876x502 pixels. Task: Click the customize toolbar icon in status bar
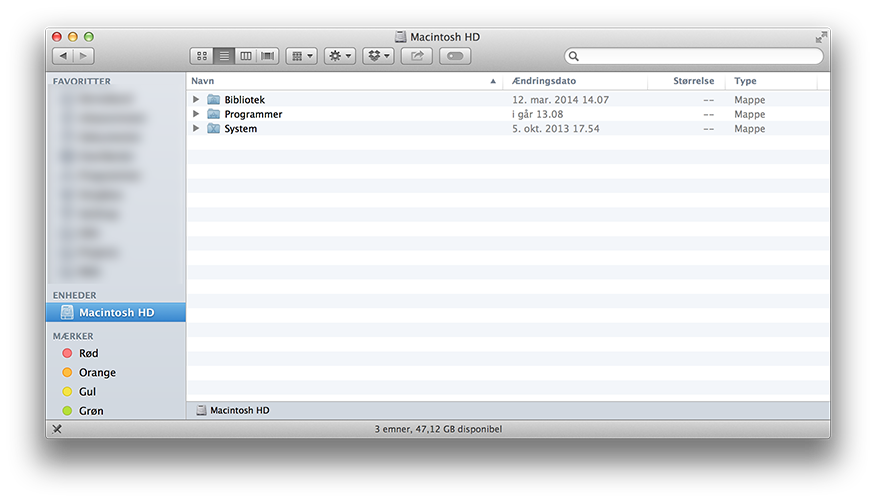57,429
